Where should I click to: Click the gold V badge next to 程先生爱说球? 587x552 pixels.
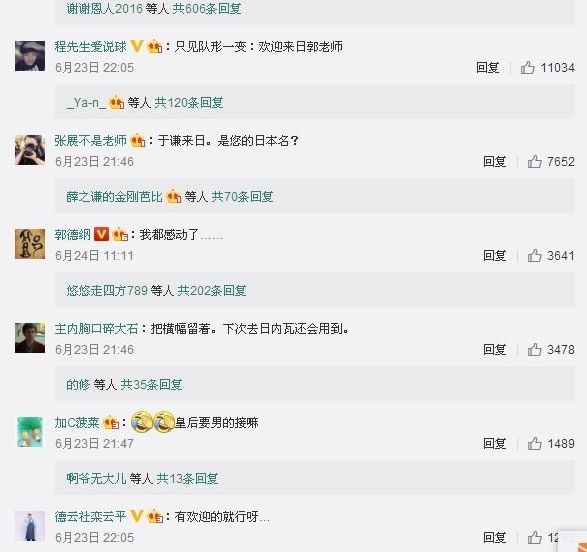click(x=137, y=46)
